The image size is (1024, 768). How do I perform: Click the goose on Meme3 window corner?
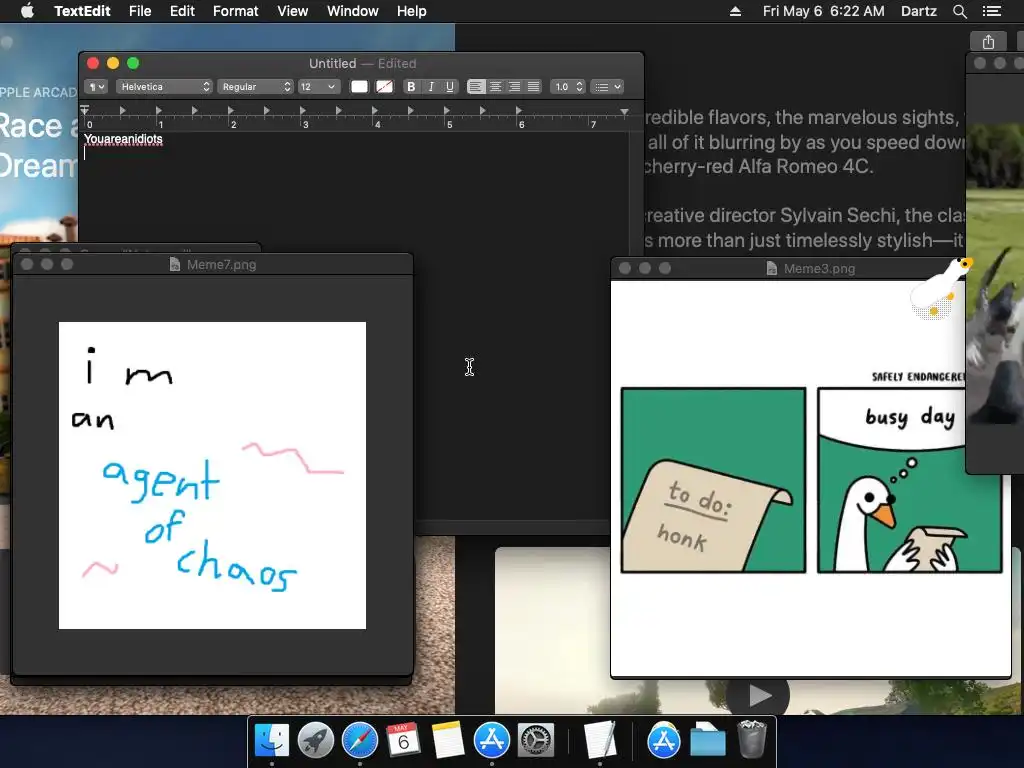tap(940, 287)
